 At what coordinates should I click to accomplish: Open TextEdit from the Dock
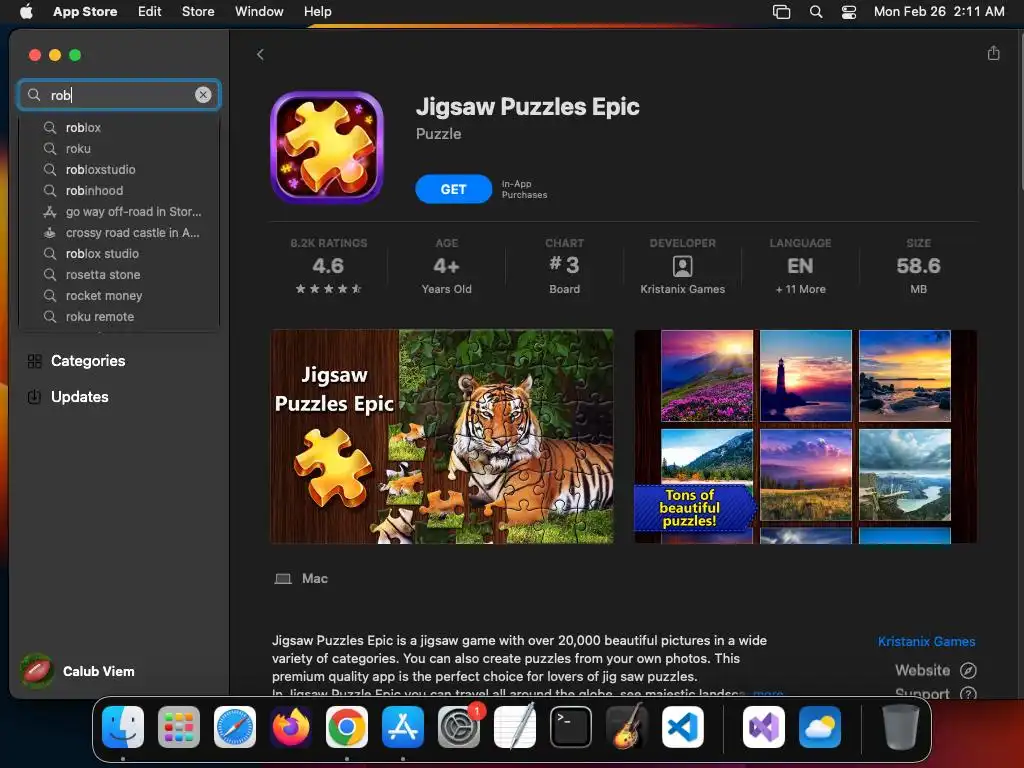pos(515,727)
